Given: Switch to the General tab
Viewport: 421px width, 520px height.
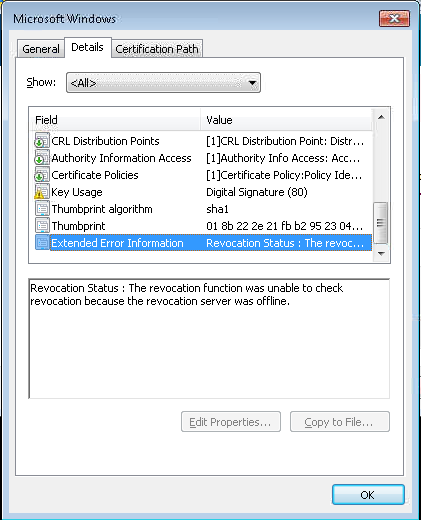Looking at the screenshot, I should pos(41,49).
